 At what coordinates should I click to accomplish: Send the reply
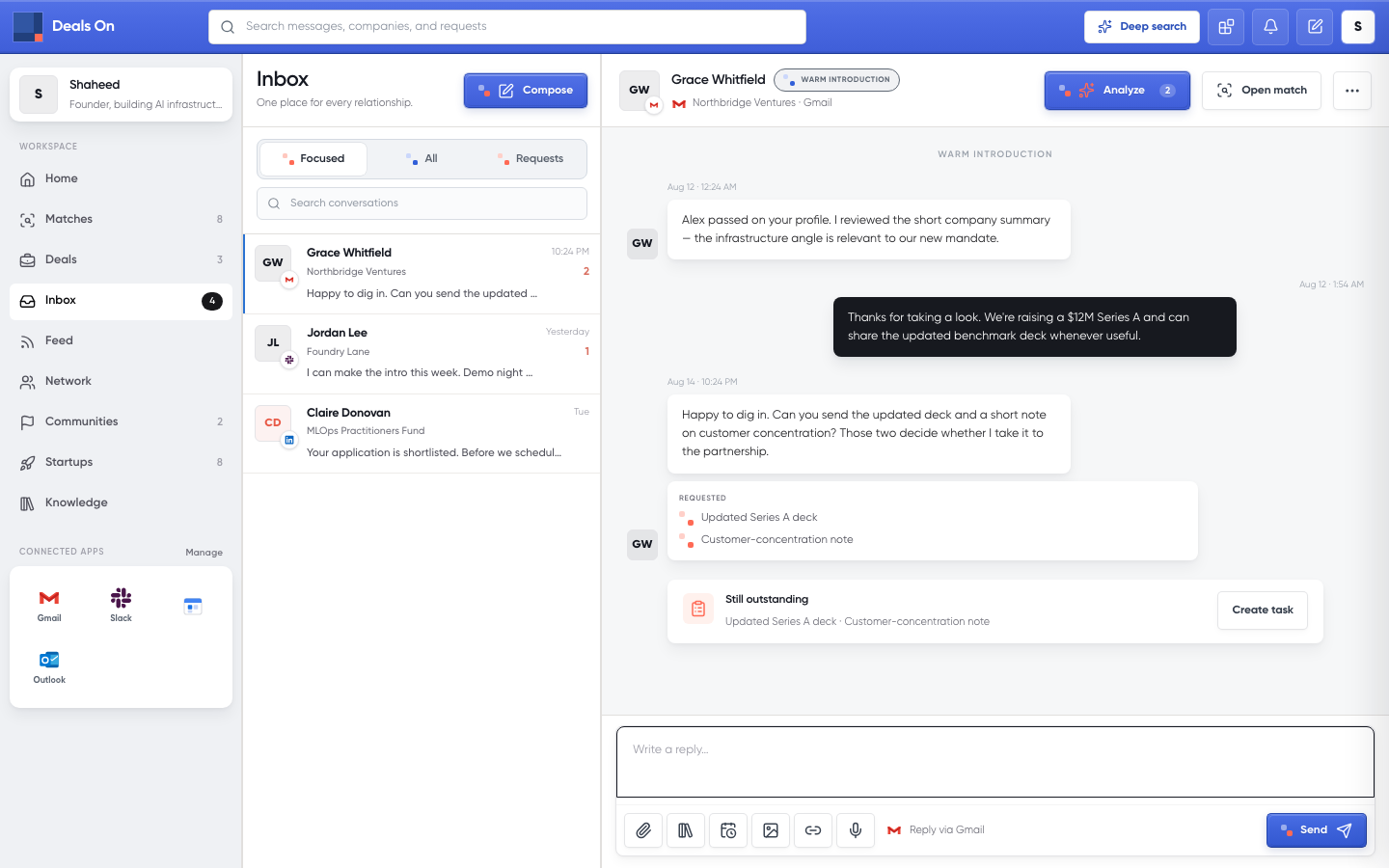coord(1317,830)
